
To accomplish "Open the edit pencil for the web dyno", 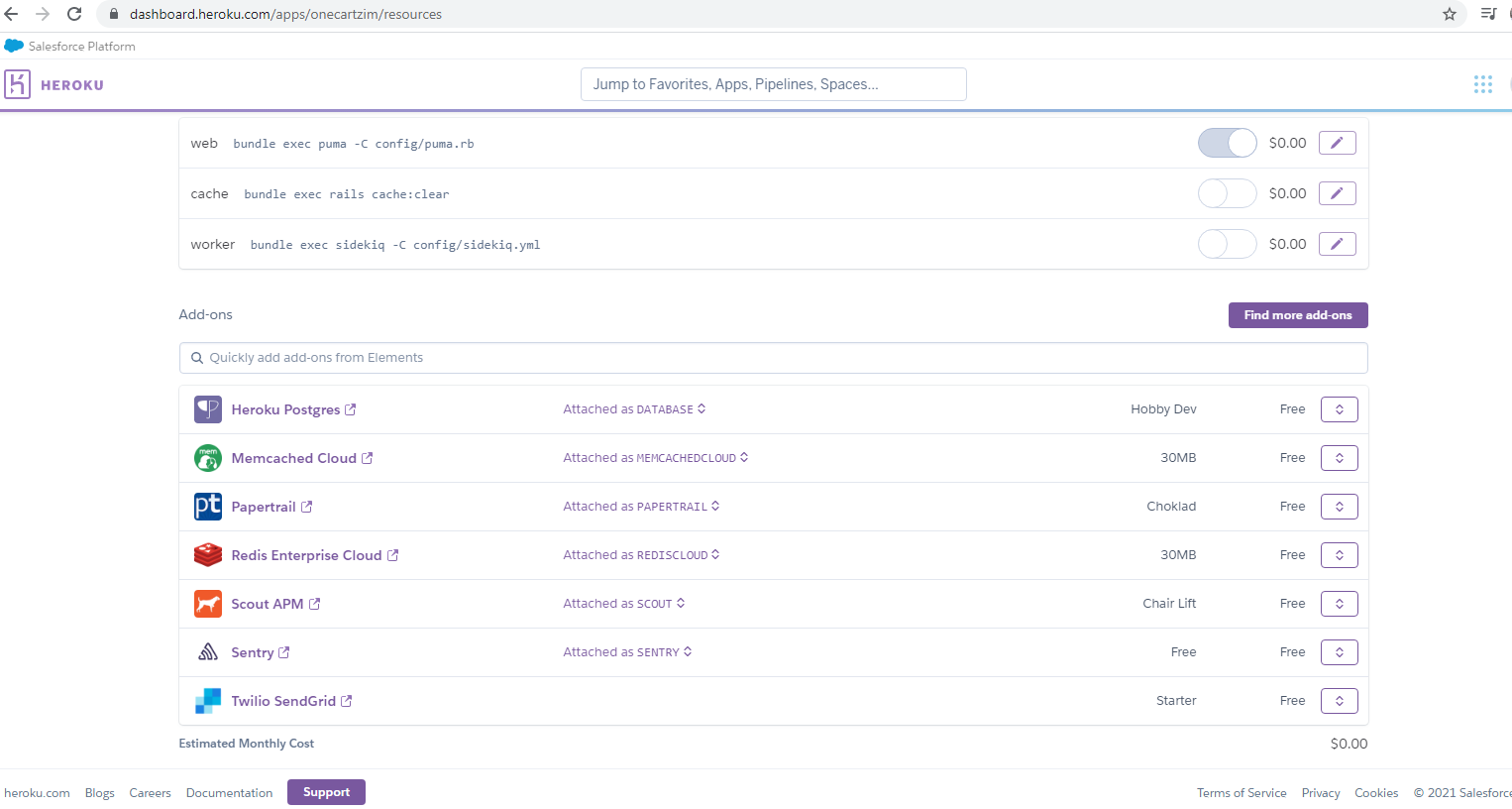I will (x=1337, y=142).
